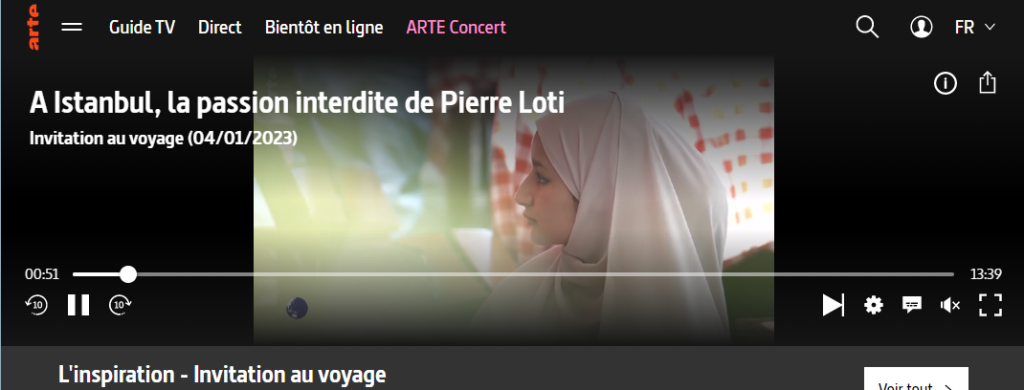
Task: Click the video progress slider handle
Action: pyautogui.click(x=129, y=274)
